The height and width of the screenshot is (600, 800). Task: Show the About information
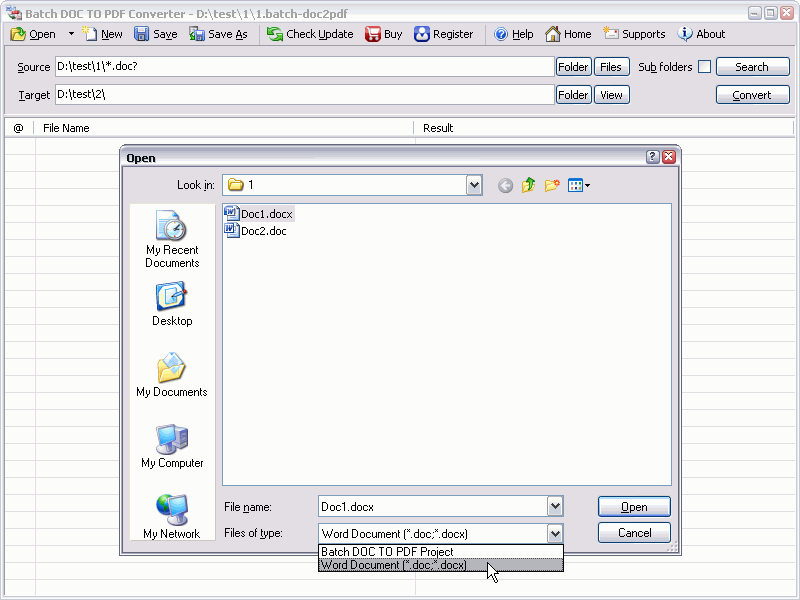click(x=701, y=34)
